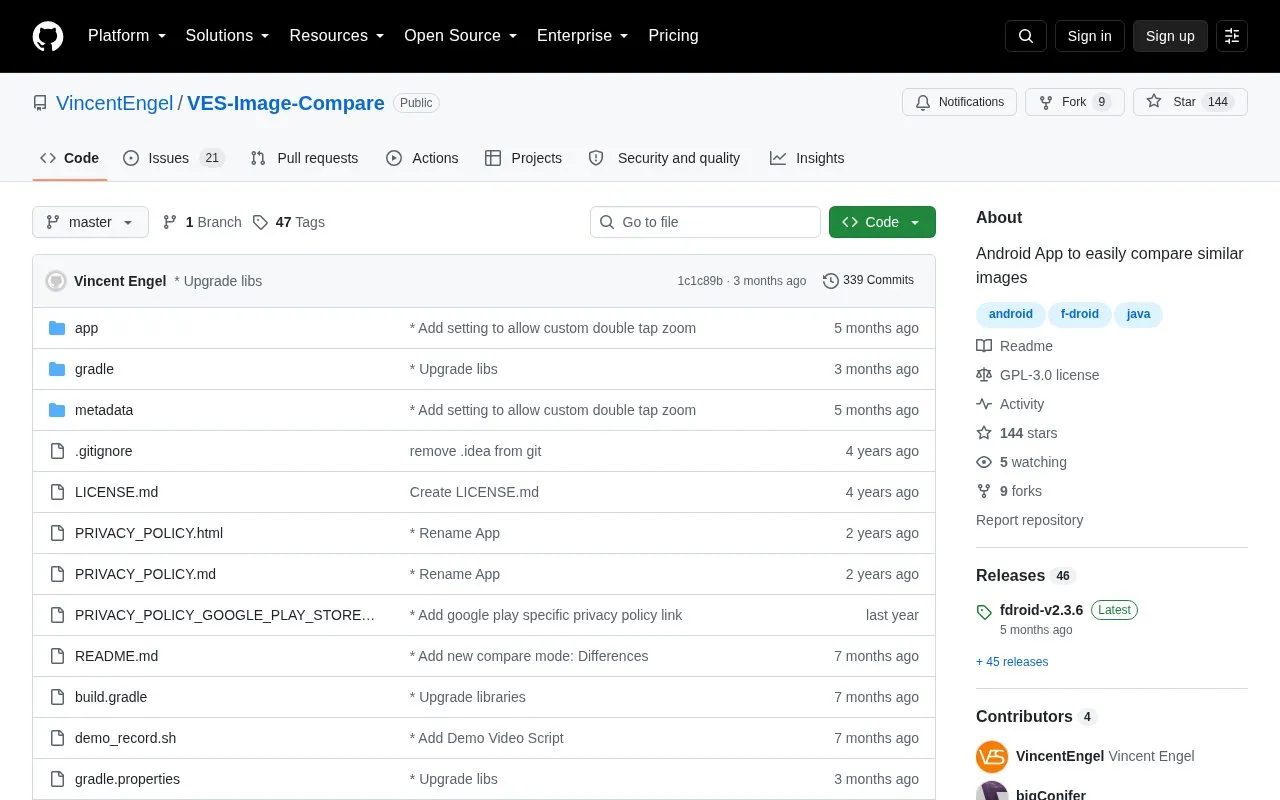Select the Insights tab
1280x800 pixels.
click(x=807, y=158)
